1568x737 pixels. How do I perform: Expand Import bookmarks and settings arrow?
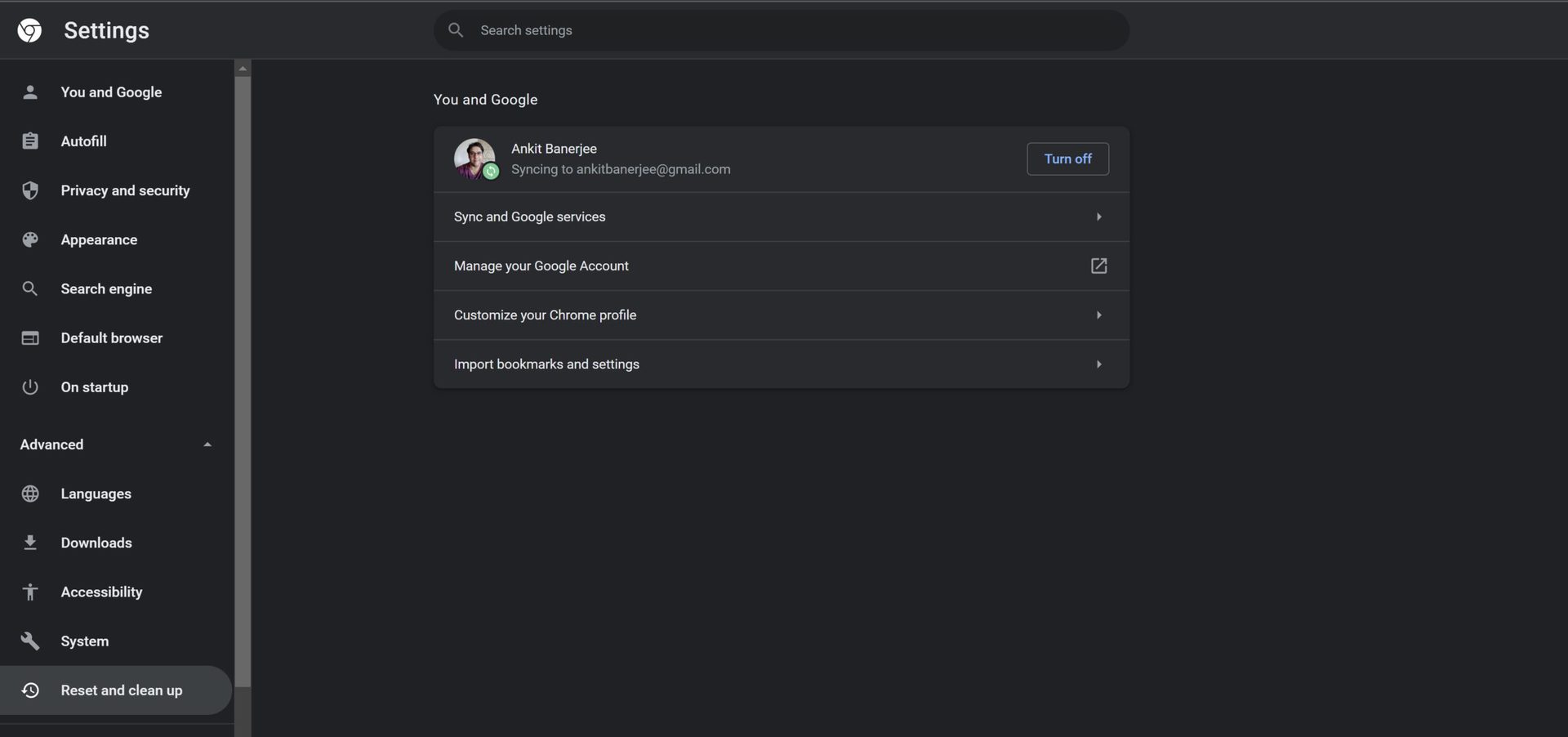1098,364
